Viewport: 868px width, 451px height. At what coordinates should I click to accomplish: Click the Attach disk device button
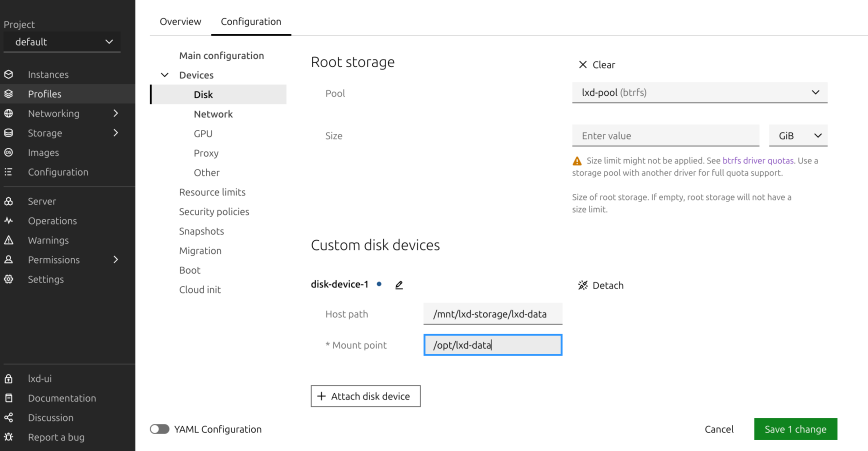(366, 396)
